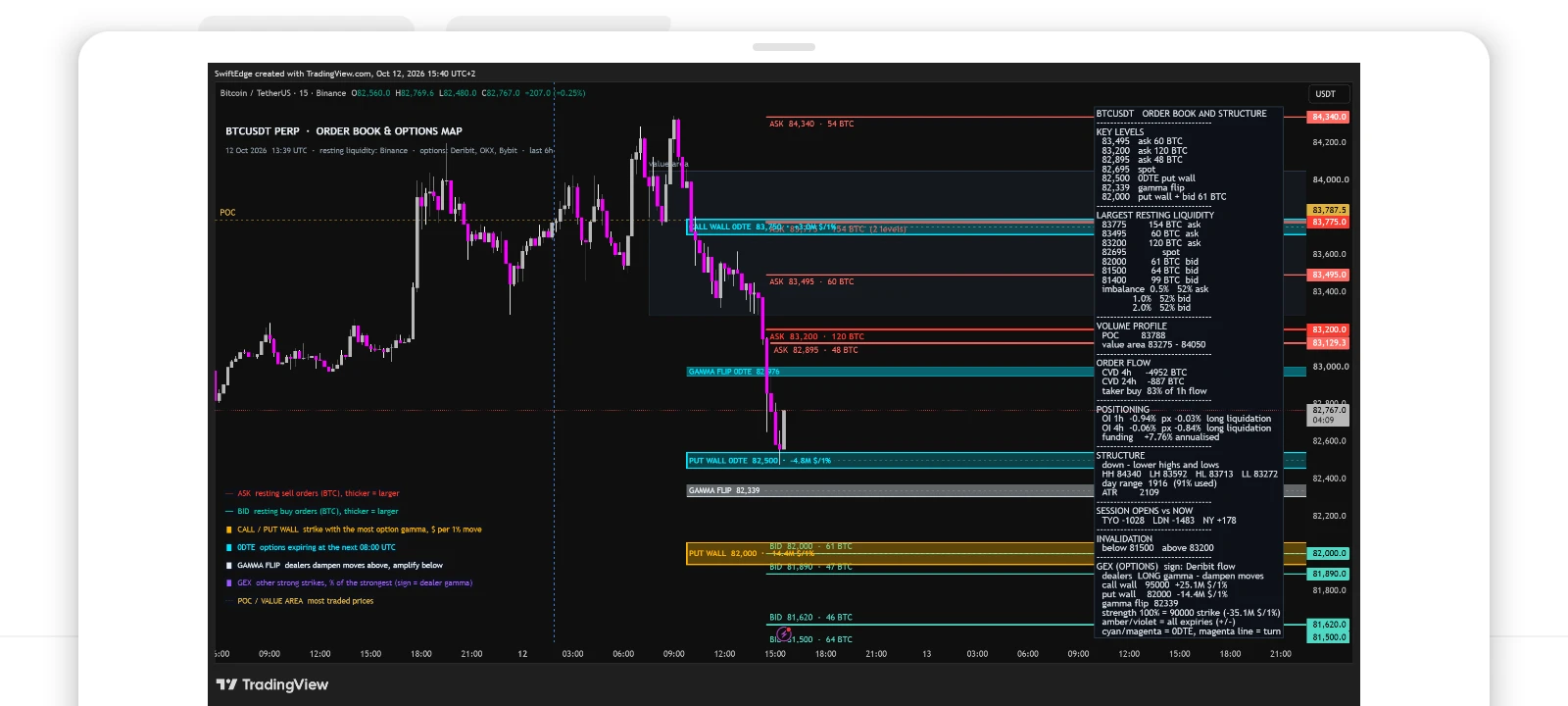Click the ASK 82,895 · 48 BTC line label
1568x706 pixels.
click(x=815, y=350)
